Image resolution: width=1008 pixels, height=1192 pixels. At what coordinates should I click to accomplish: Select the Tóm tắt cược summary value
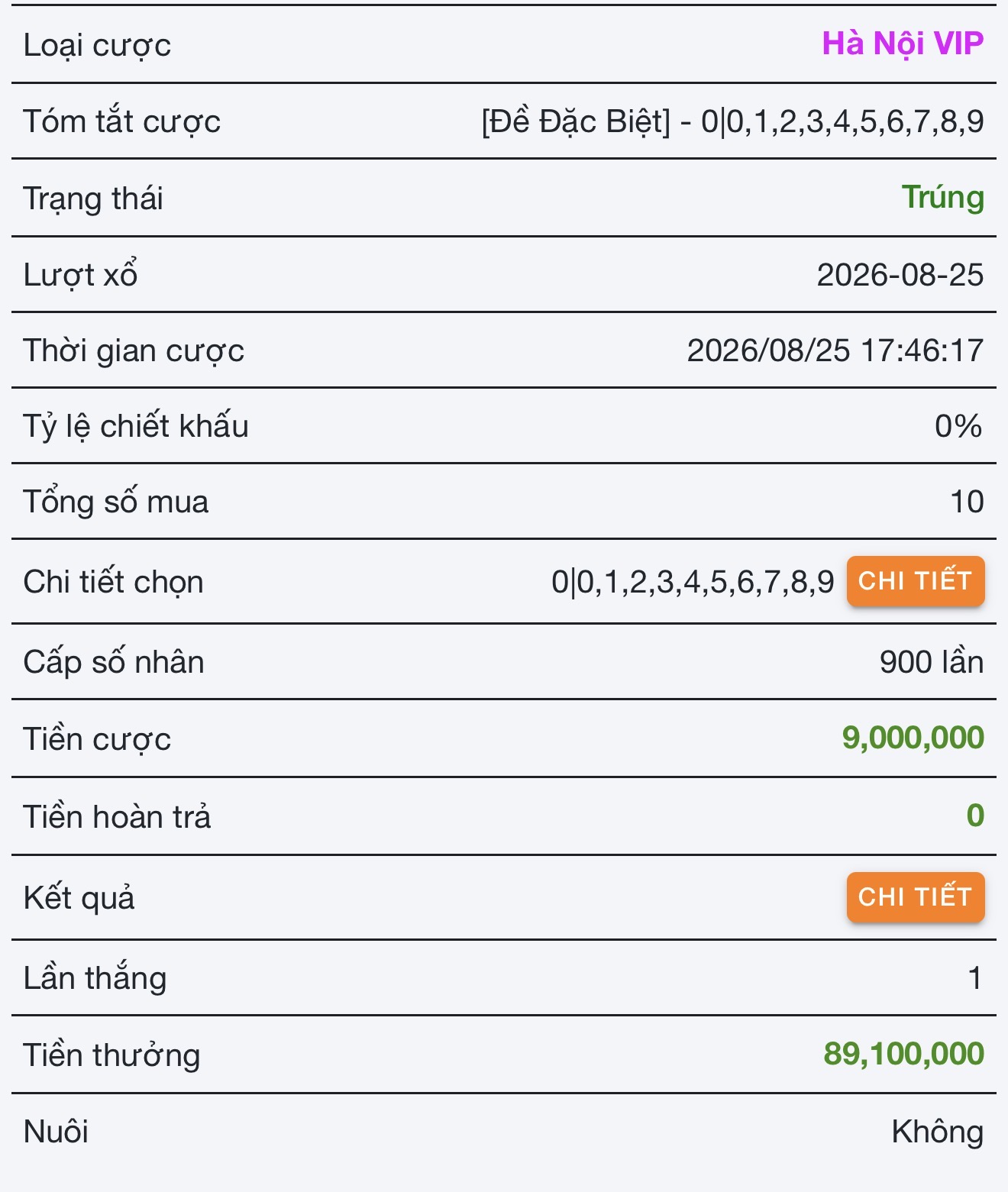click(732, 122)
